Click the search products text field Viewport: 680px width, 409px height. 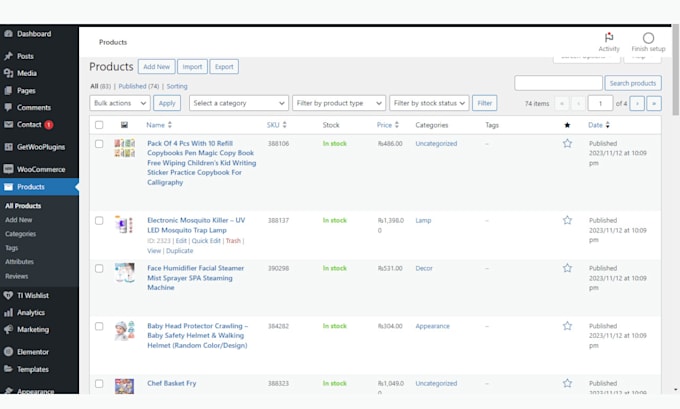[558, 83]
